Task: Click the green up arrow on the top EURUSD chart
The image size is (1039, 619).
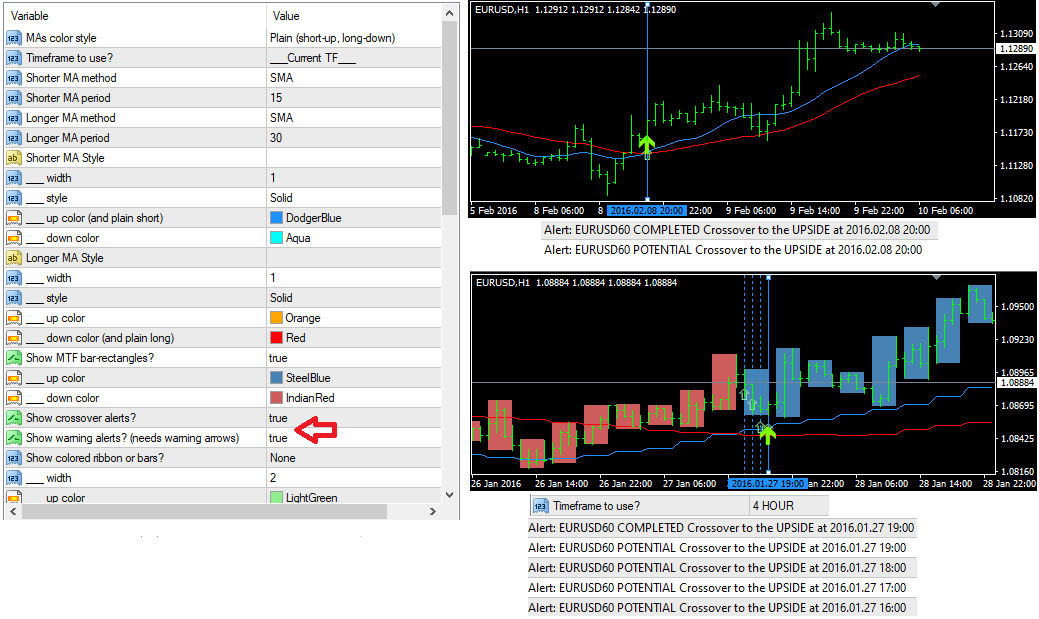Action: (647, 142)
